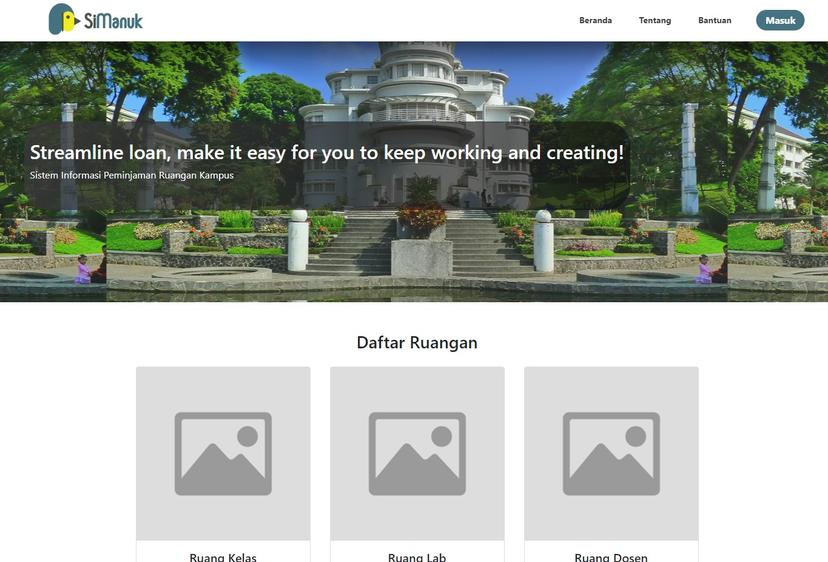Click the Ruang Dosen placeholder image icon
The height and width of the screenshot is (562, 828).
(611, 453)
